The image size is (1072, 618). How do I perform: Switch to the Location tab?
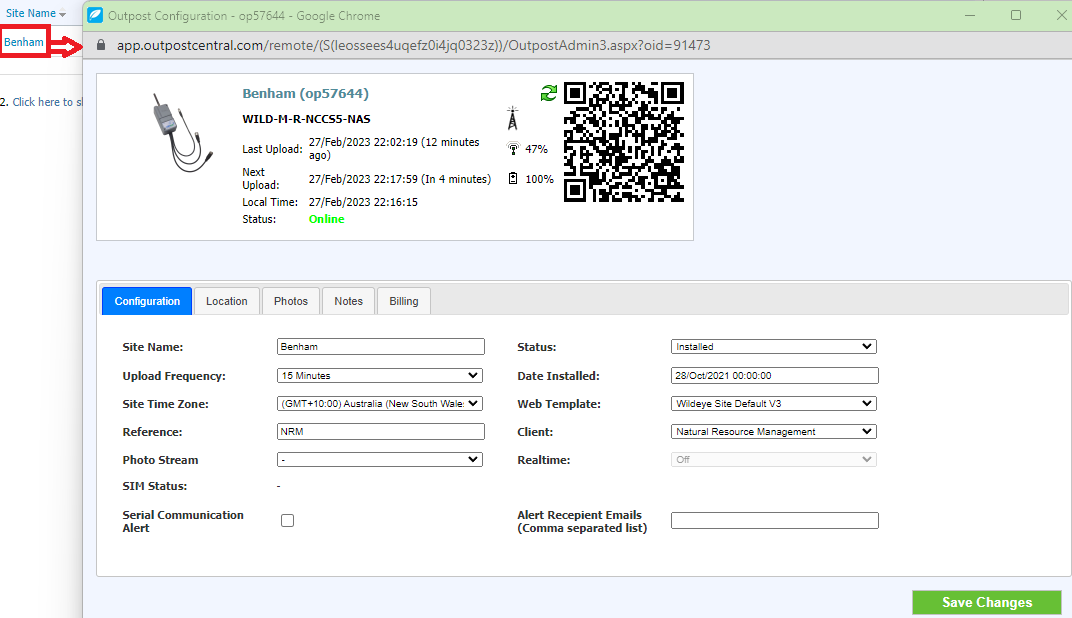click(226, 301)
